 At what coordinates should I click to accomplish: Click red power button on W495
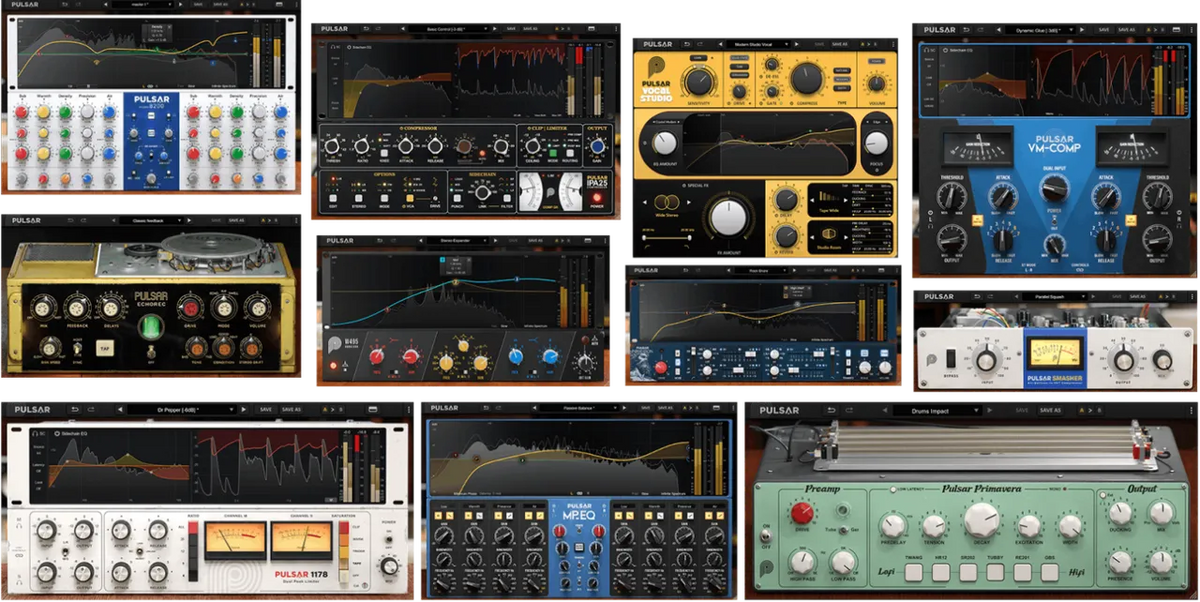pos(335,367)
